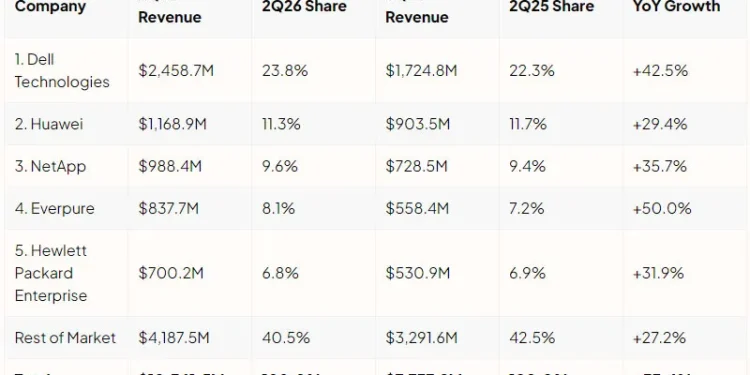Click the 42.5% share cell in Rest of Market row
750x375 pixels.
[x=532, y=338]
